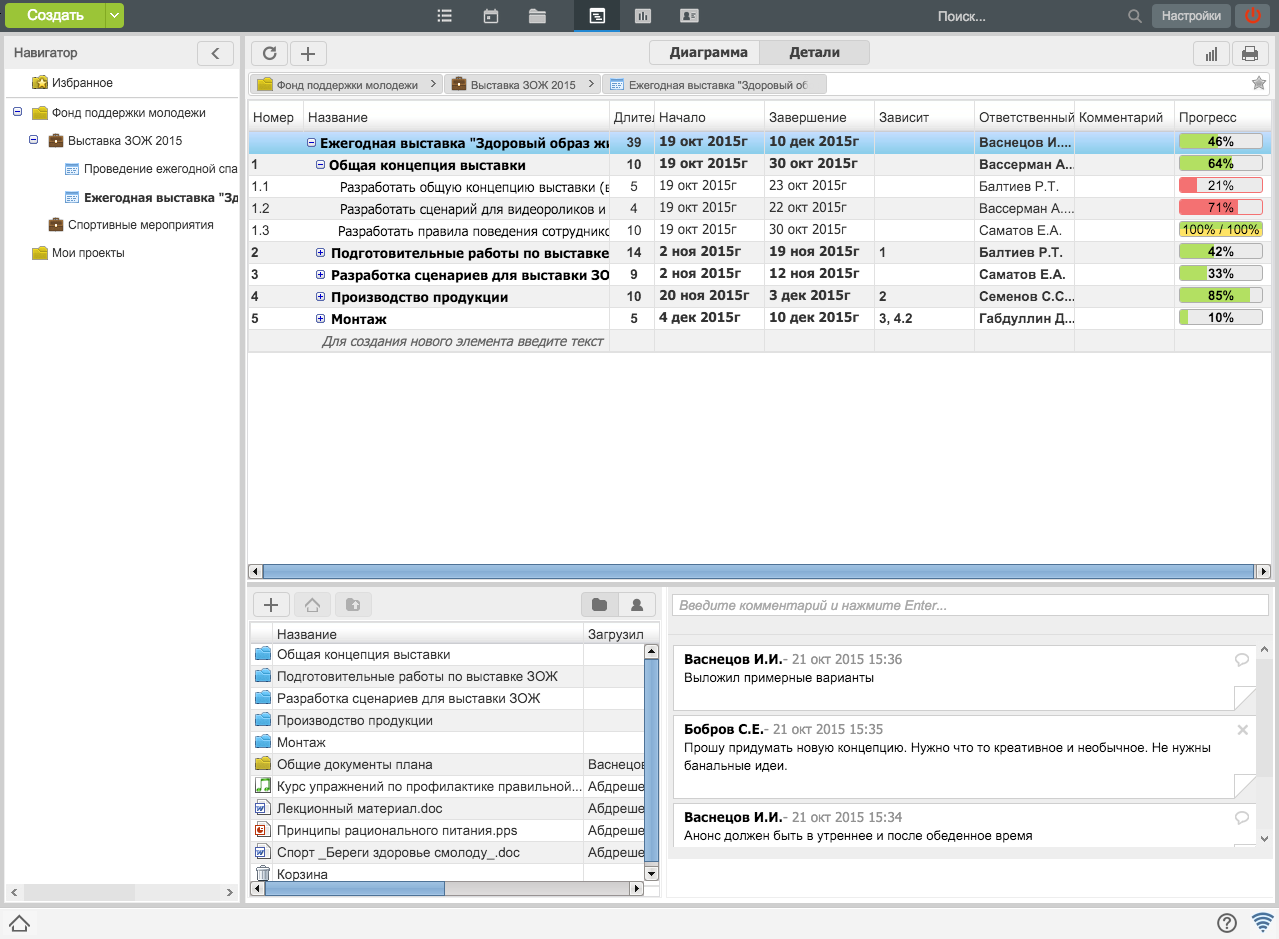Expand Монтаж row
The height and width of the screenshot is (939, 1279).
321,319
